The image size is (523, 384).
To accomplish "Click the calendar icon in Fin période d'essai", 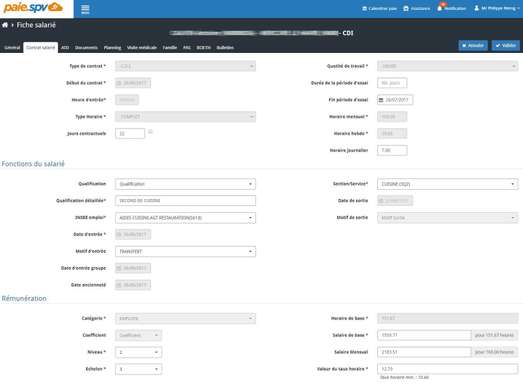I will pos(381,100).
